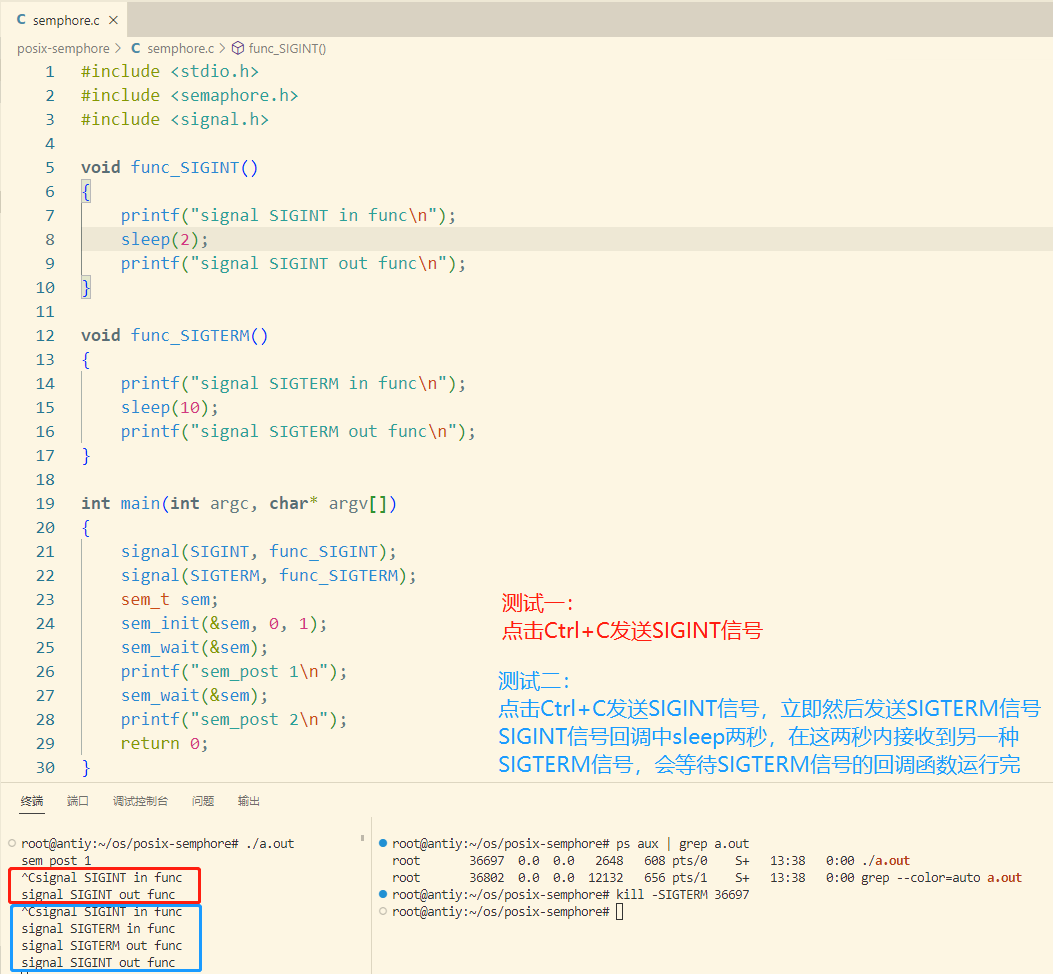Open semphore.c in the breadcrumb path

[180, 48]
